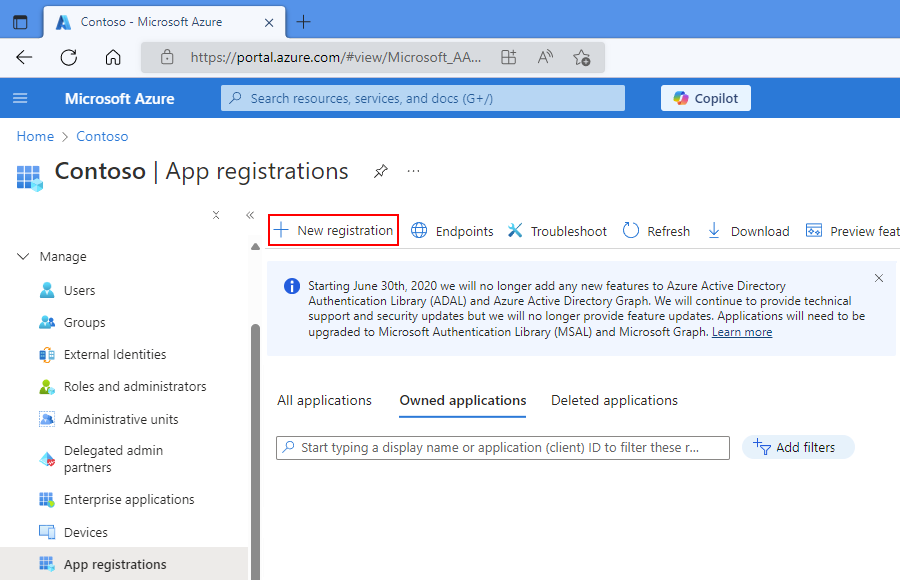Pin the App registrations page
The width and height of the screenshot is (900, 580).
pos(380,171)
